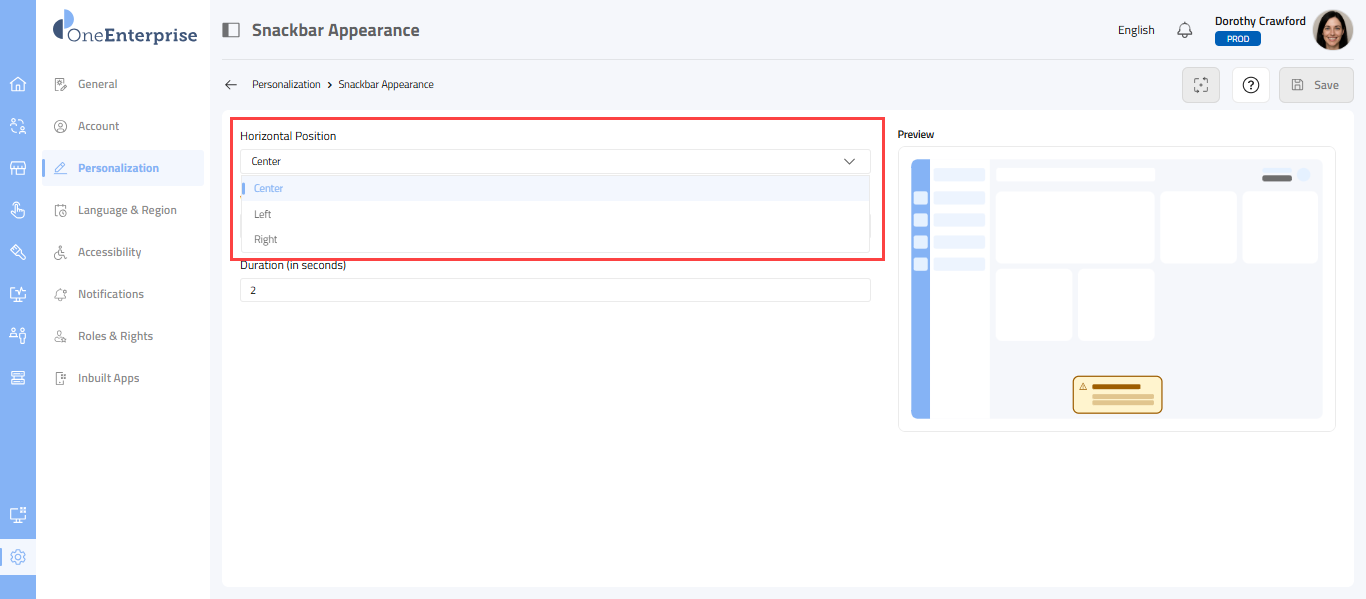Collapse the Horizontal Position dropdown chevron
Viewport: 1366px width, 599px height.
pos(849,161)
